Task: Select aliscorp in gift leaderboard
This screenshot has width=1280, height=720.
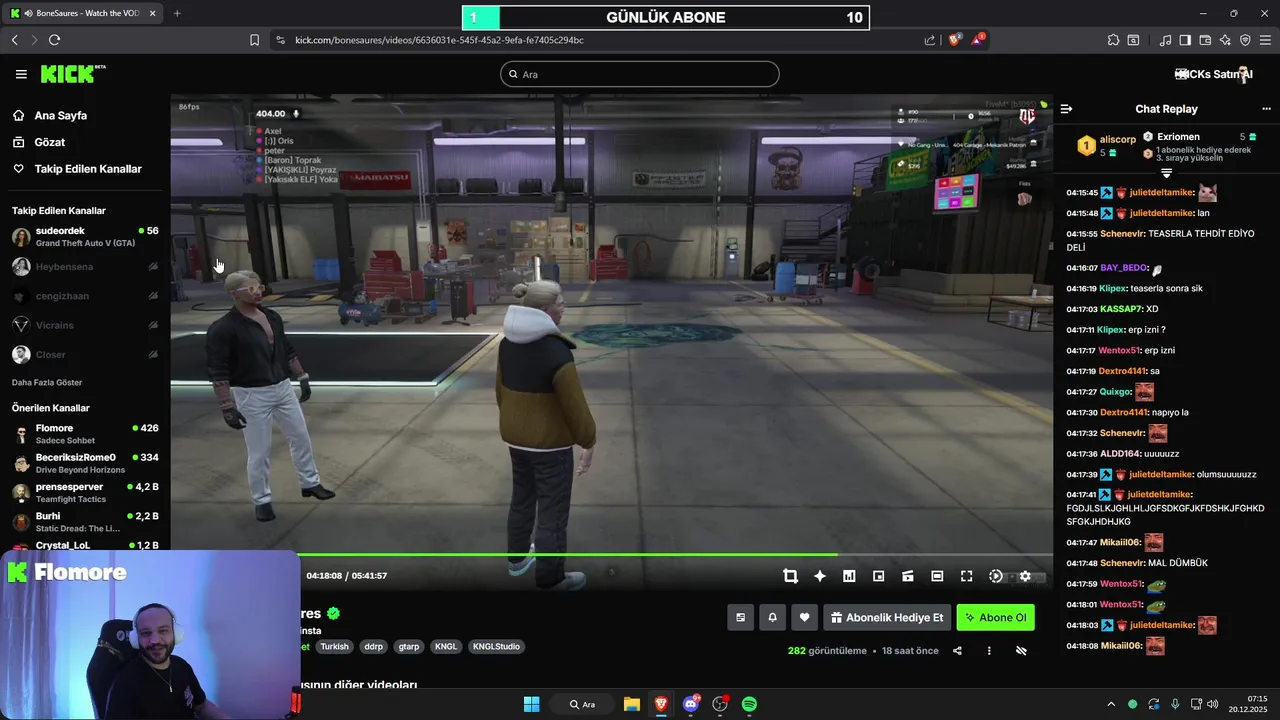Action: click(x=1105, y=145)
